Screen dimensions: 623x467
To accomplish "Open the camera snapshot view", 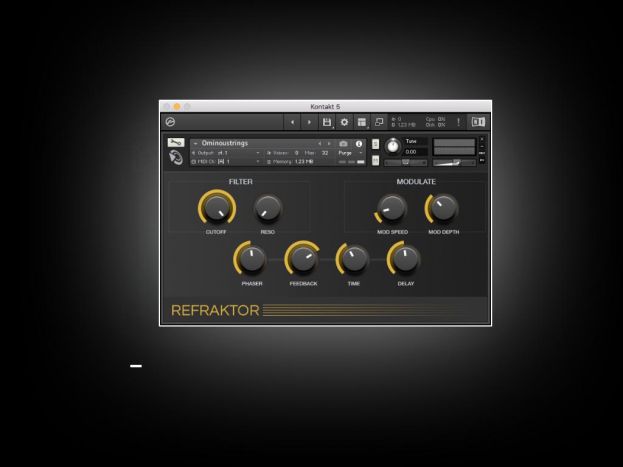I will tap(343, 143).
